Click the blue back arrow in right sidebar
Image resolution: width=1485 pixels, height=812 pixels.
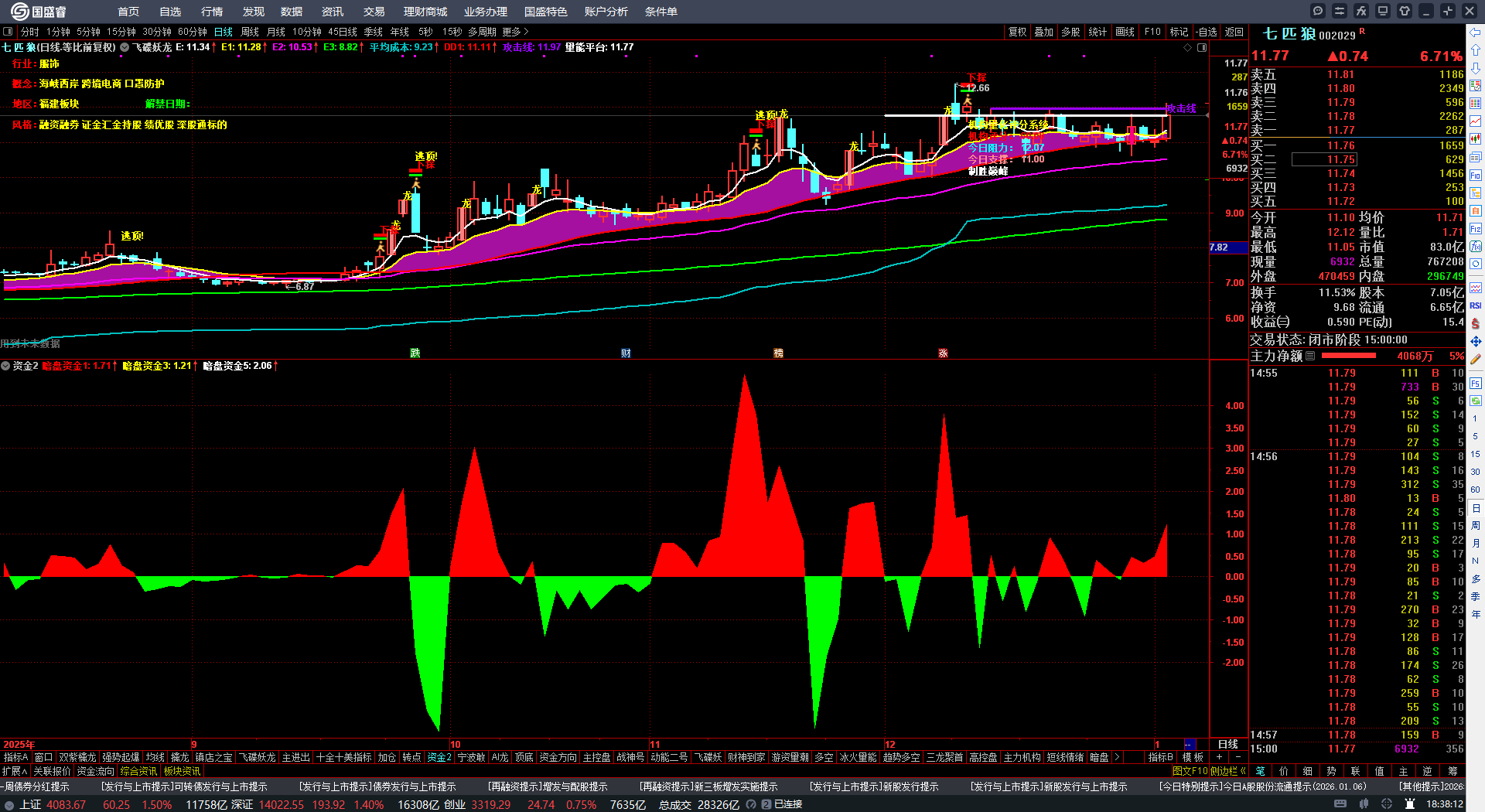click(x=1476, y=32)
